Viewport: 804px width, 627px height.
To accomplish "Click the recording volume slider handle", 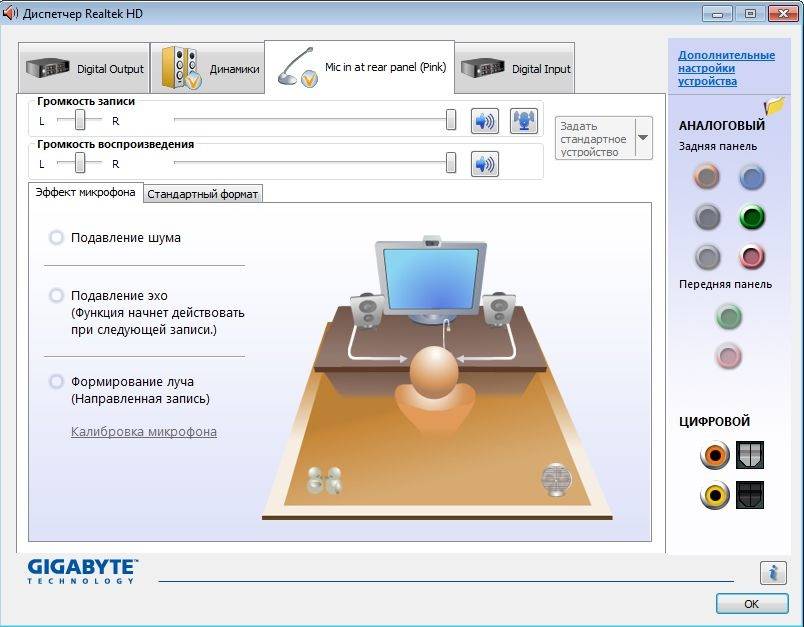I will (x=451, y=121).
